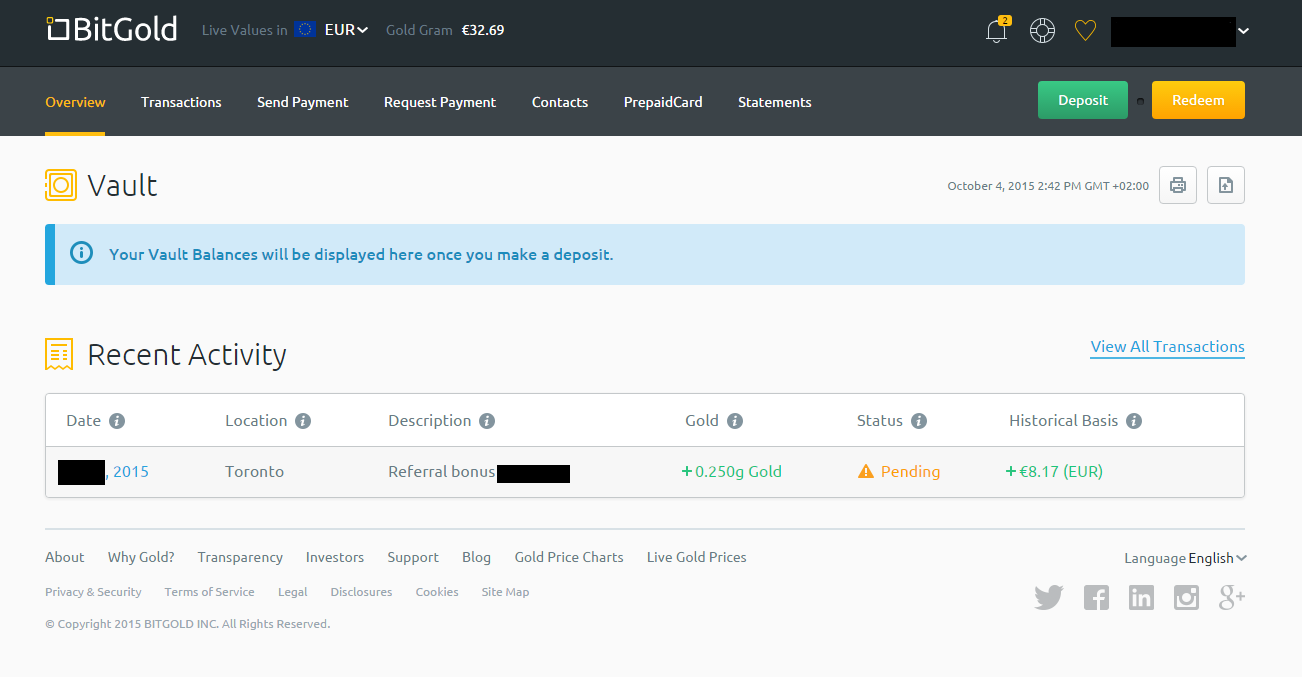Viewport: 1302px width, 677px height.
Task: Open Terms of Service link
Action: (x=209, y=592)
